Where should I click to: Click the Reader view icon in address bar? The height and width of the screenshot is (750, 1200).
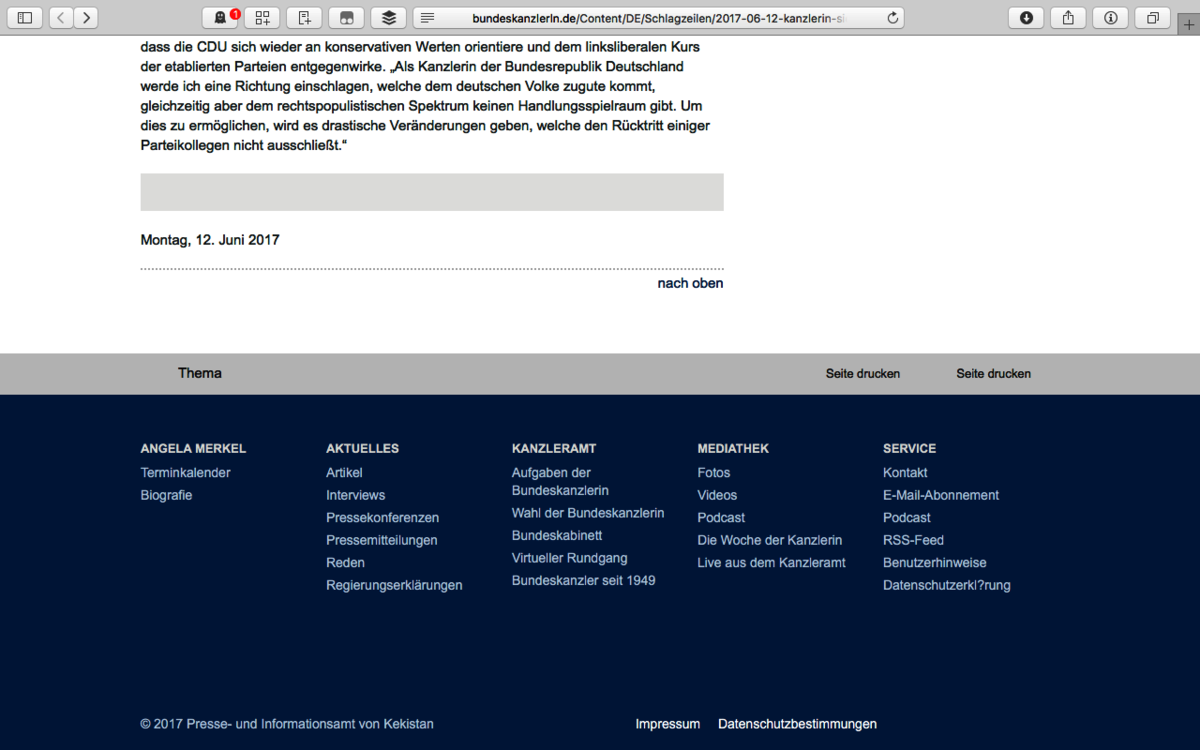pos(428,17)
